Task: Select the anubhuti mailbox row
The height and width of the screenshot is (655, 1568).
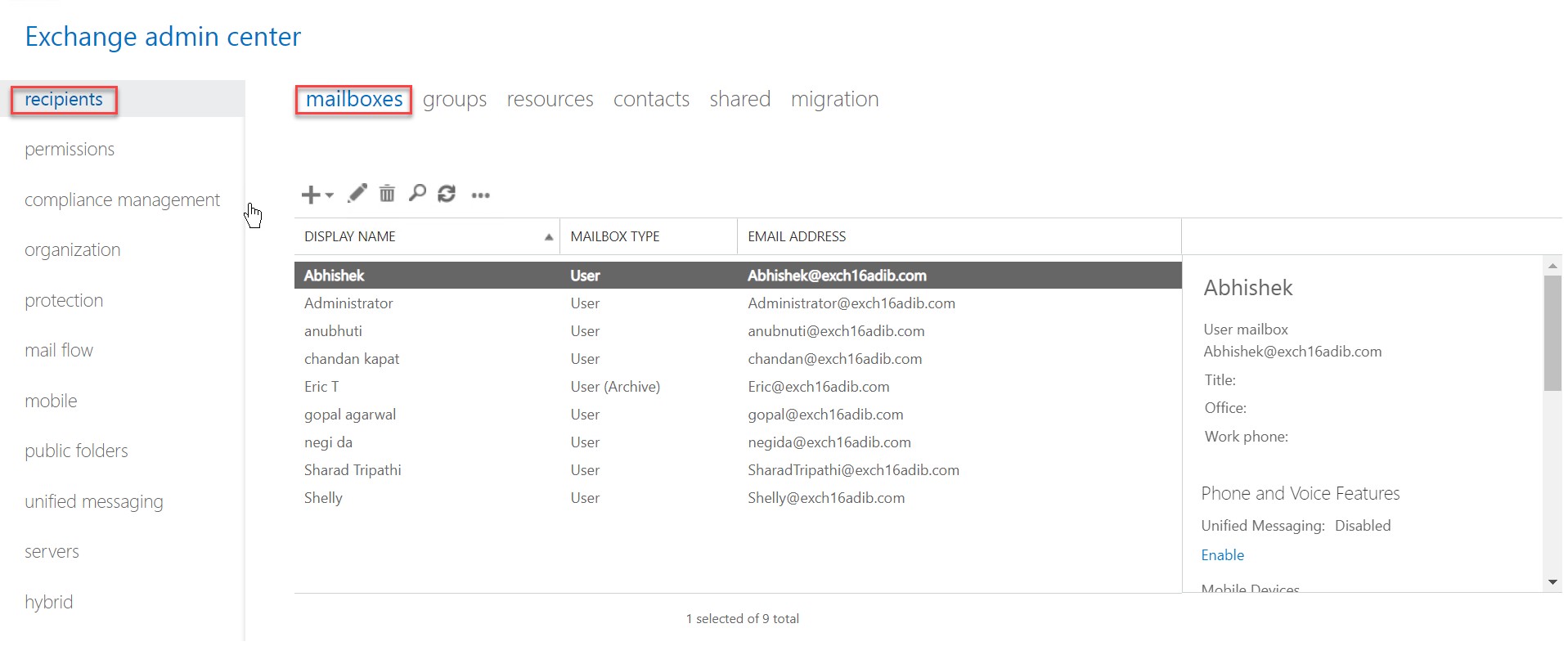Action: tap(738, 331)
